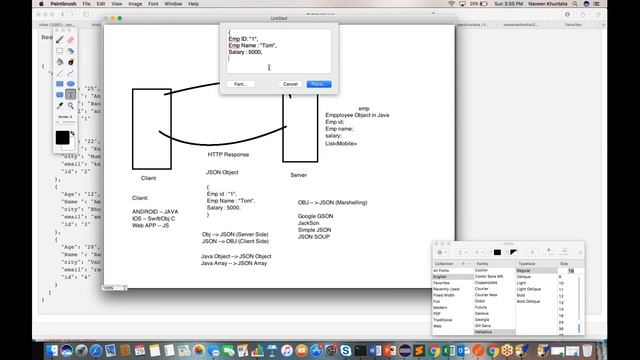Open the Paintbrush app menu

pos(63,4)
